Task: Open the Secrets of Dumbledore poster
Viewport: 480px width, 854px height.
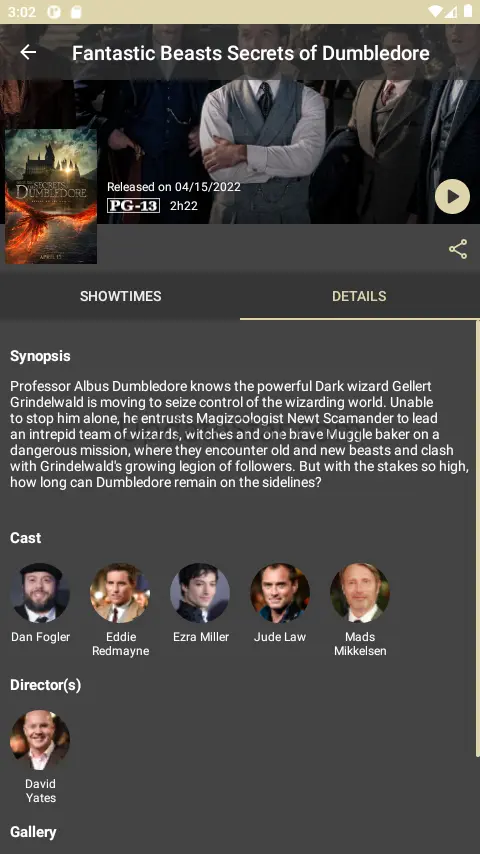Action: [x=51, y=196]
